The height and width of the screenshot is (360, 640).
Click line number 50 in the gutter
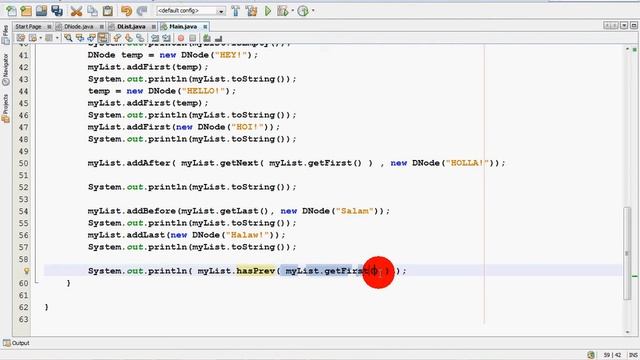click(x=23, y=163)
